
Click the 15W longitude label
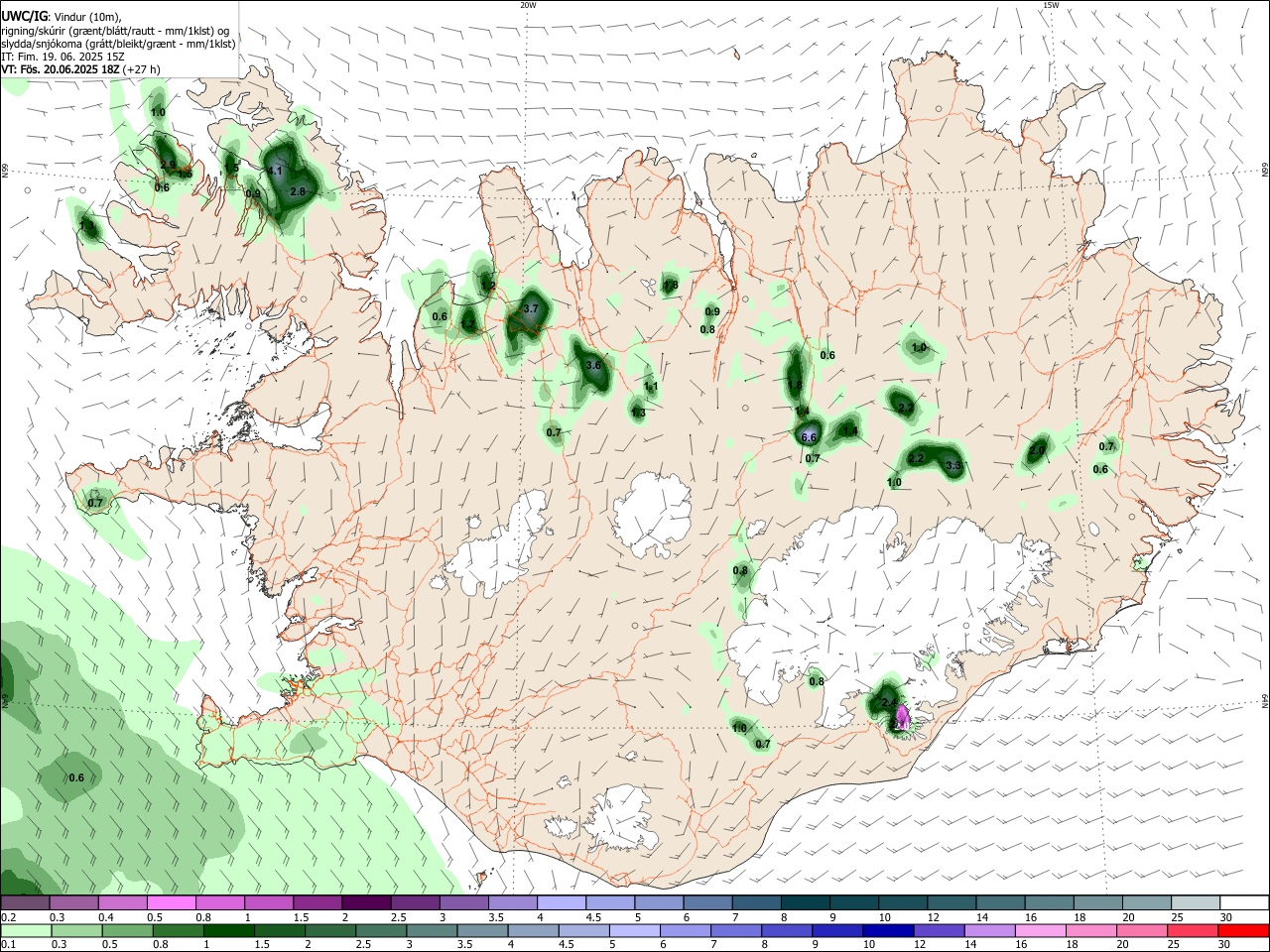pos(1050,5)
